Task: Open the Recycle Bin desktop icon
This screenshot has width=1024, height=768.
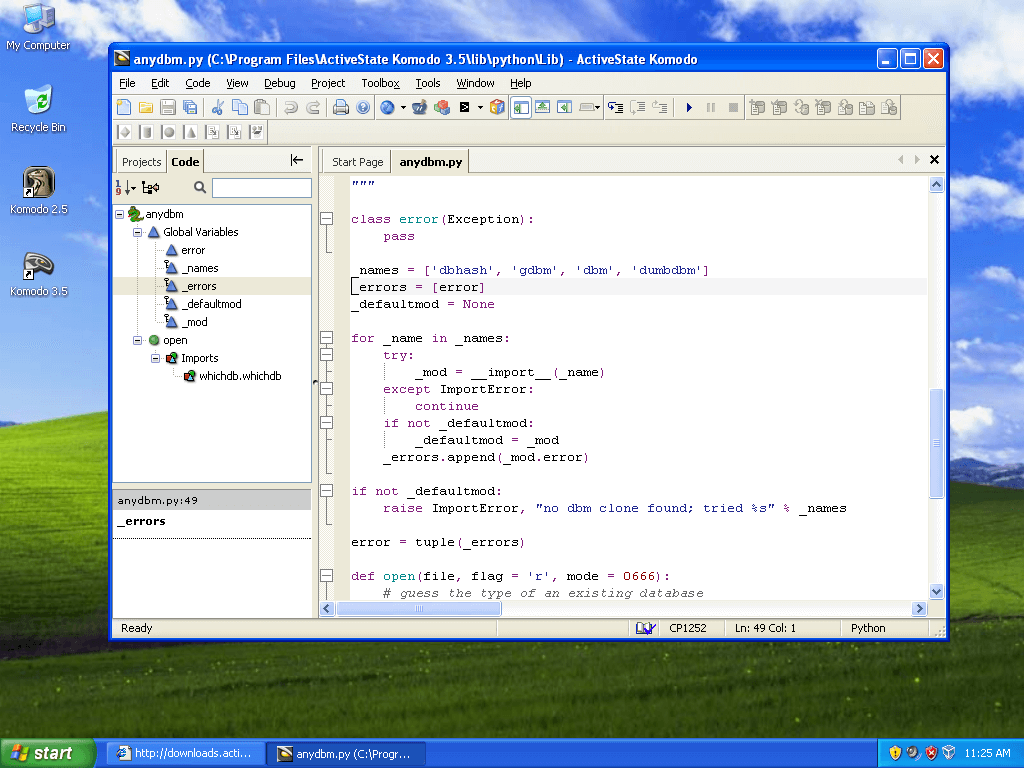Action: (39, 108)
